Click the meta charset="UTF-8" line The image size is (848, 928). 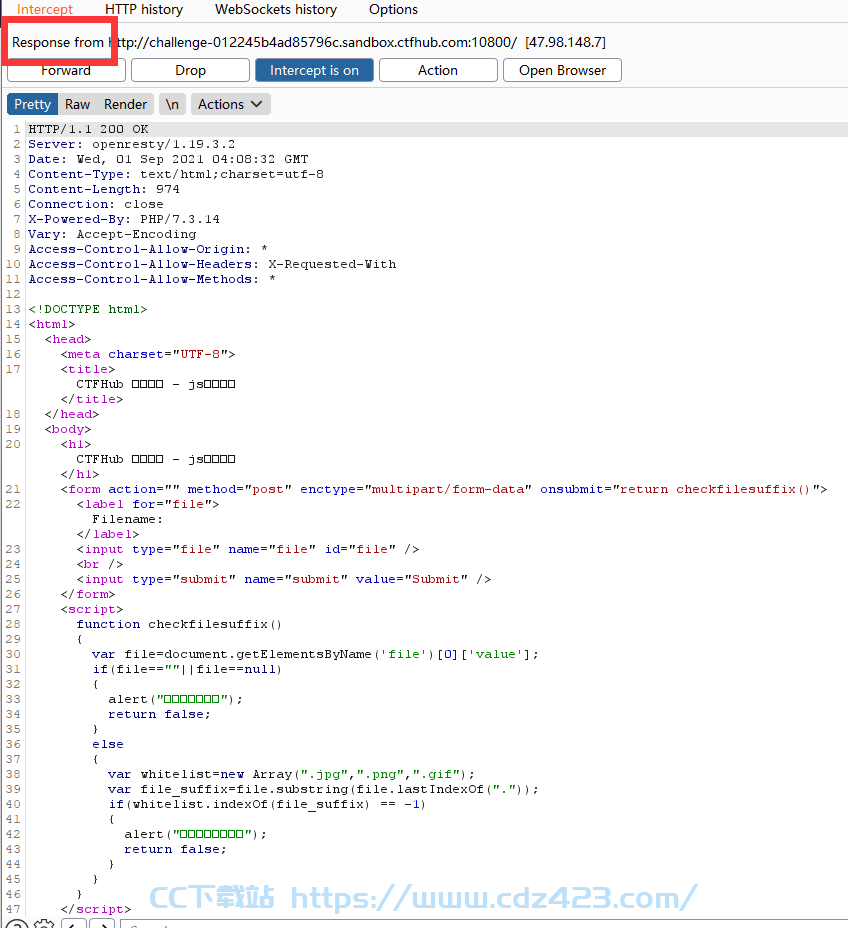(148, 354)
